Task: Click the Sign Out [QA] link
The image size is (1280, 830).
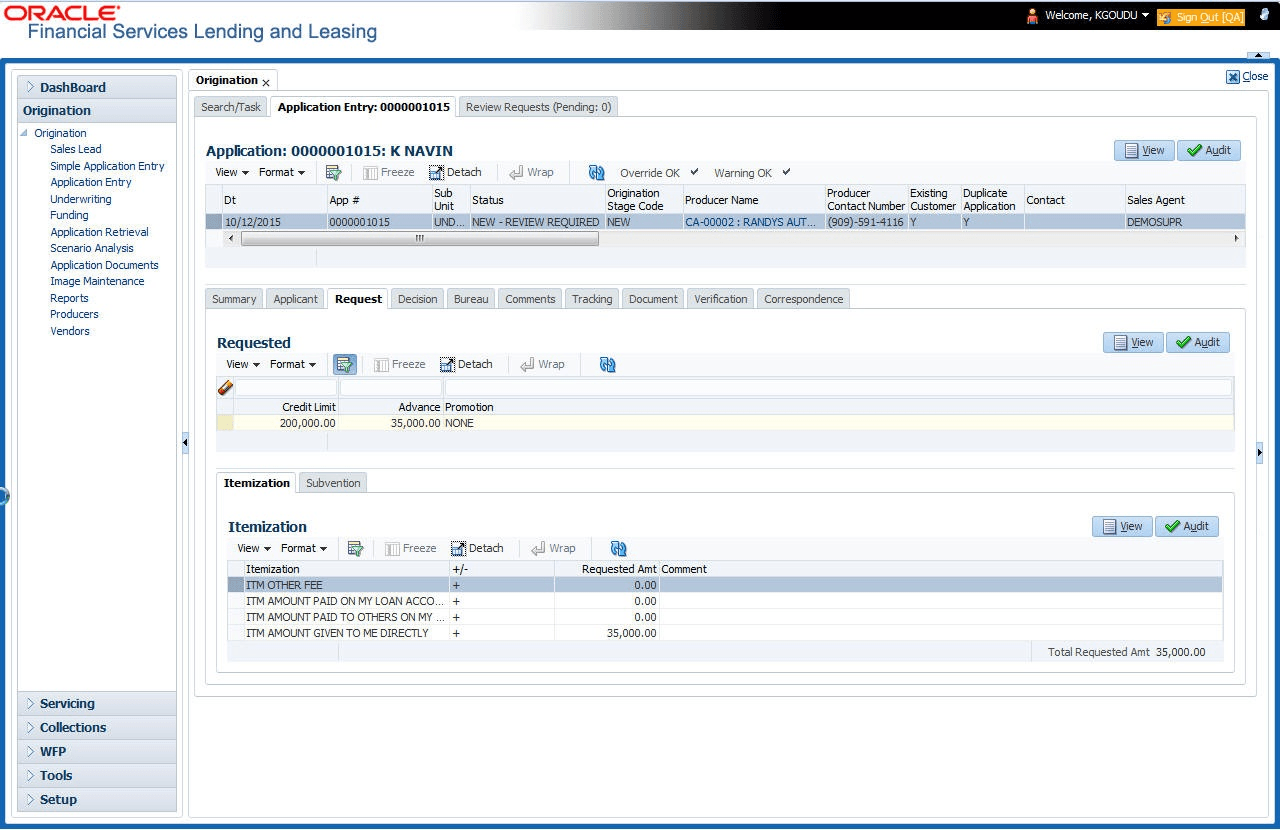Action: 1201,16
